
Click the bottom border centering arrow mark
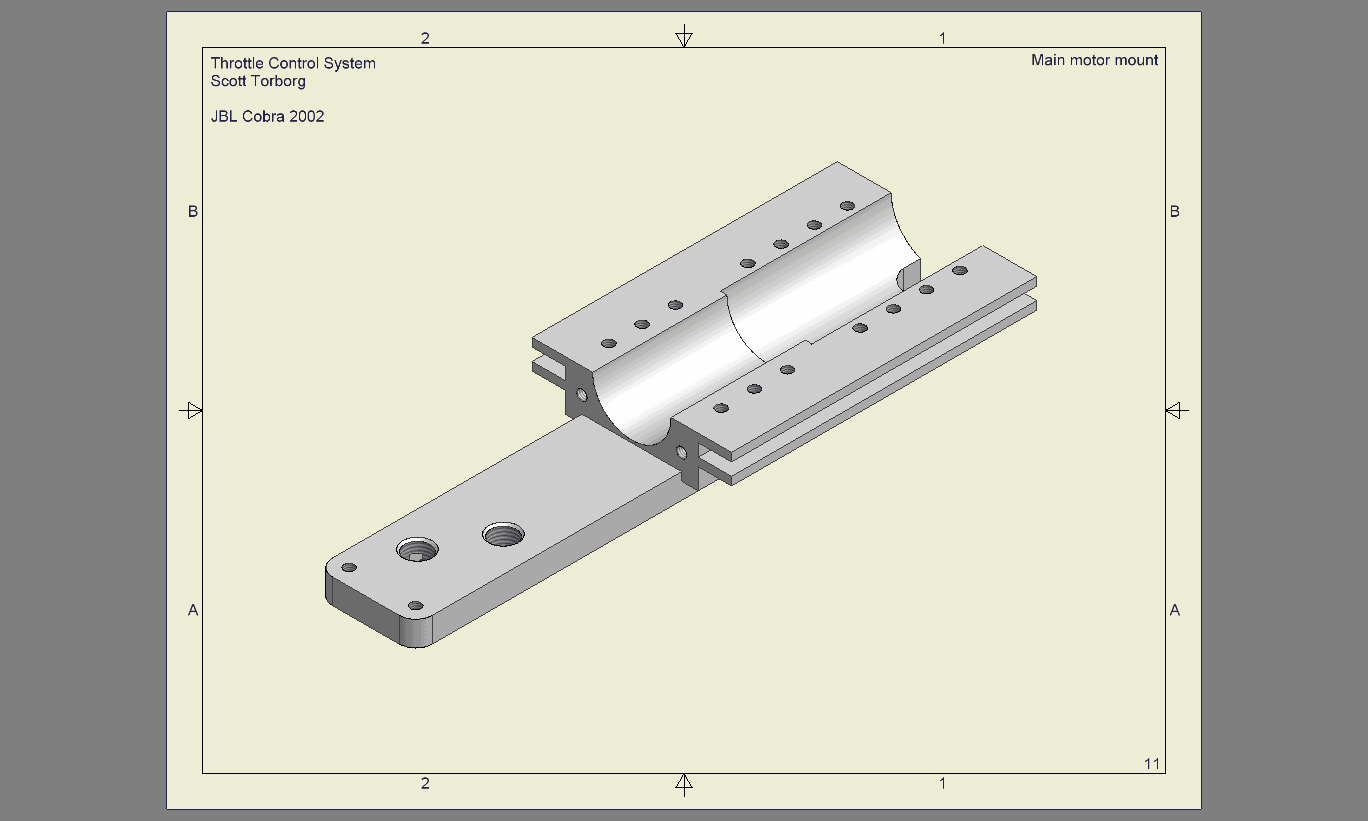(x=684, y=784)
